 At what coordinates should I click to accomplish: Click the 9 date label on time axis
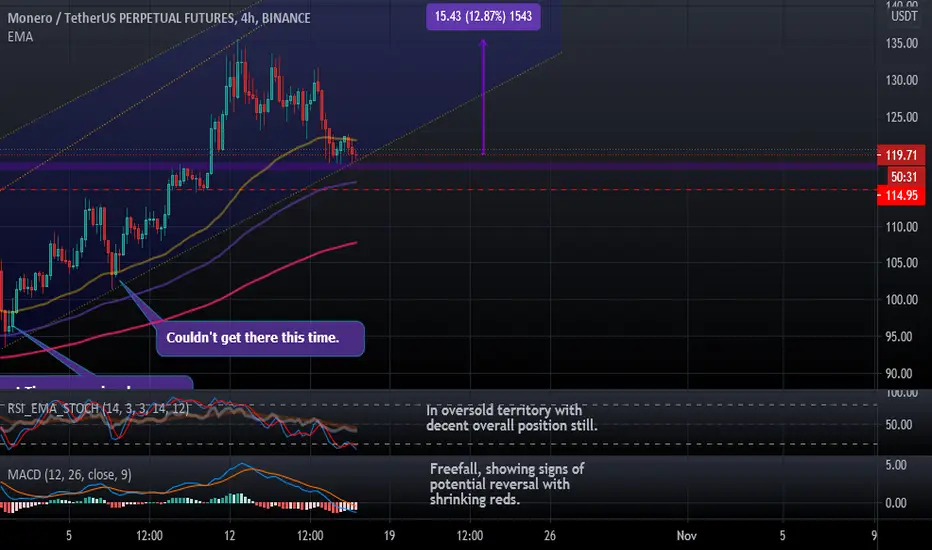tap(874, 536)
